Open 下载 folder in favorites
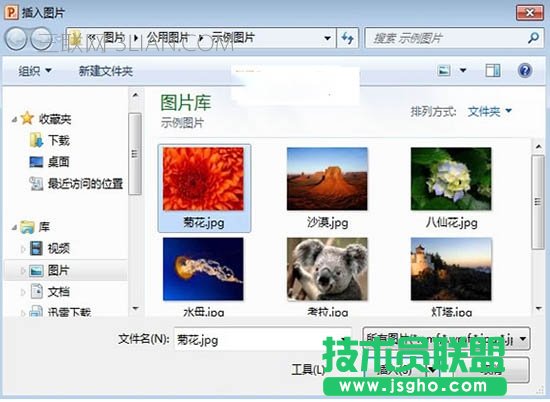550x402 pixels. coord(59,140)
